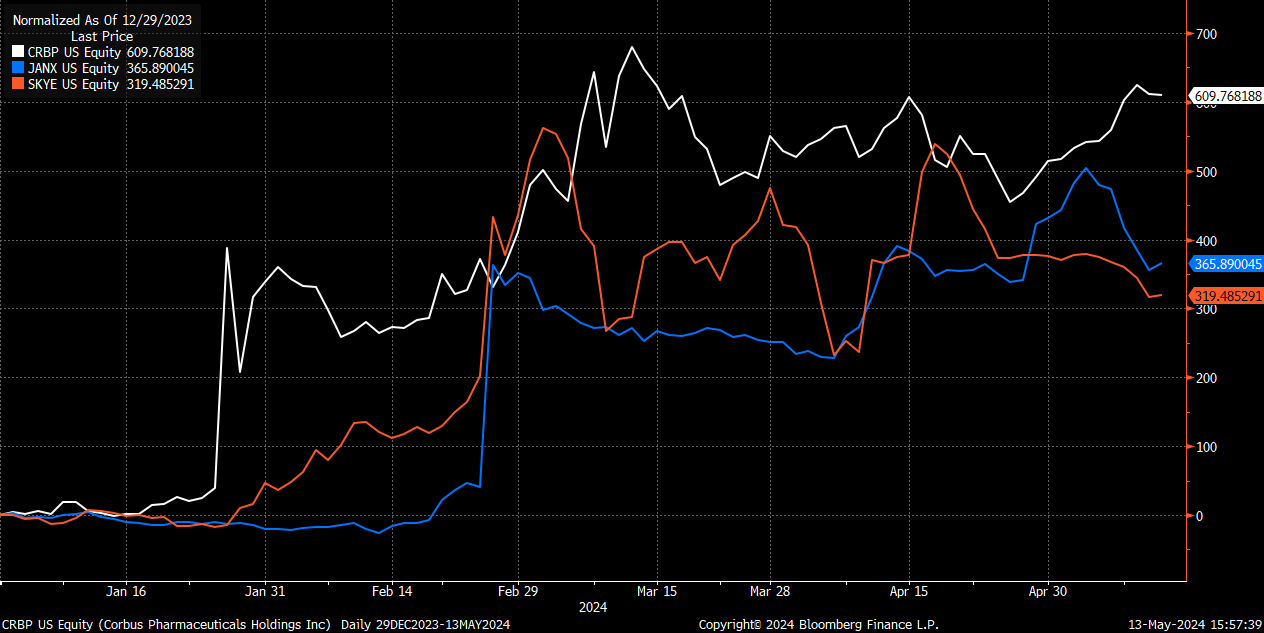Click the Feb 14 date axis label

click(393, 591)
